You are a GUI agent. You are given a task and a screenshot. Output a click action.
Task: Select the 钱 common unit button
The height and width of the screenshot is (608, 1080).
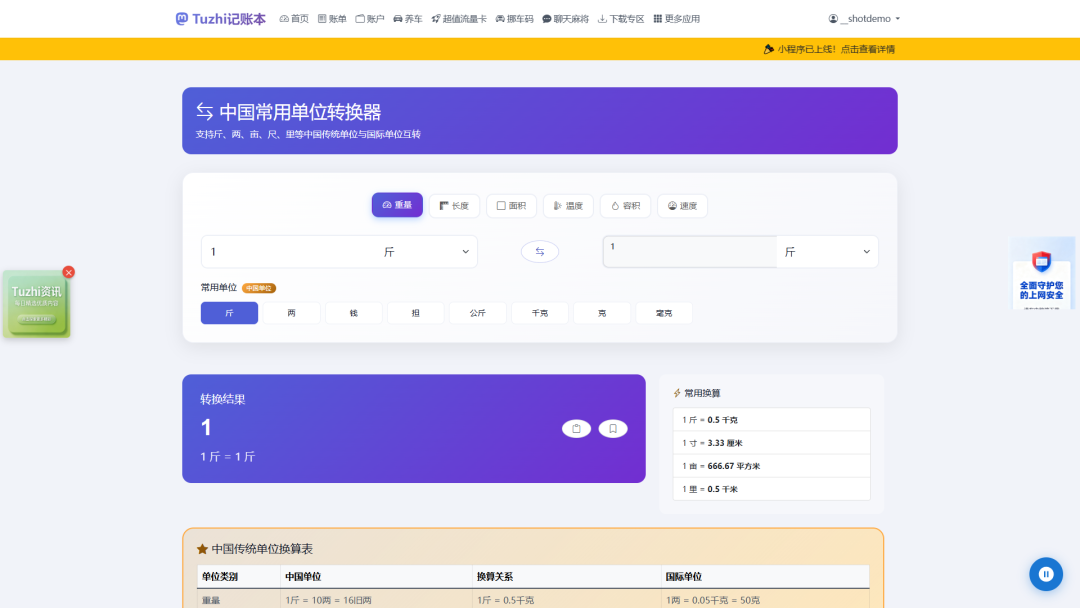pyautogui.click(x=353, y=313)
